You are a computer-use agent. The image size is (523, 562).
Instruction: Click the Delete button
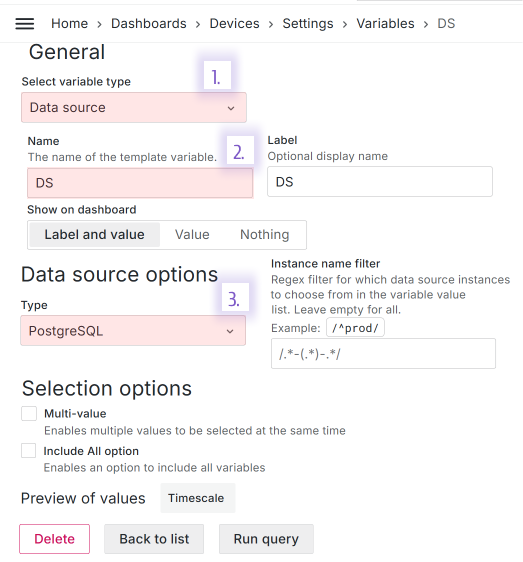54,539
